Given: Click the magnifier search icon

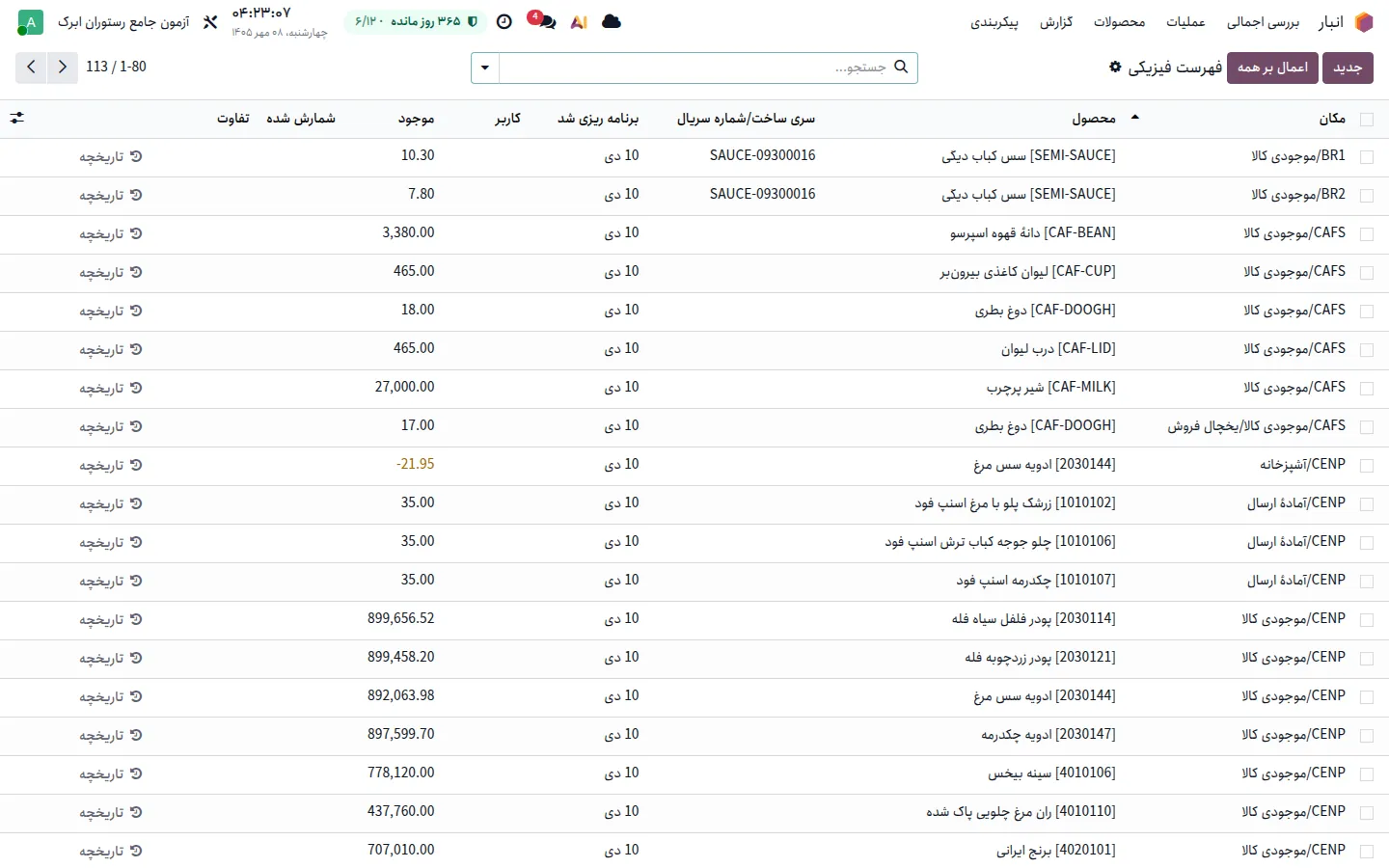Looking at the screenshot, I should point(901,68).
